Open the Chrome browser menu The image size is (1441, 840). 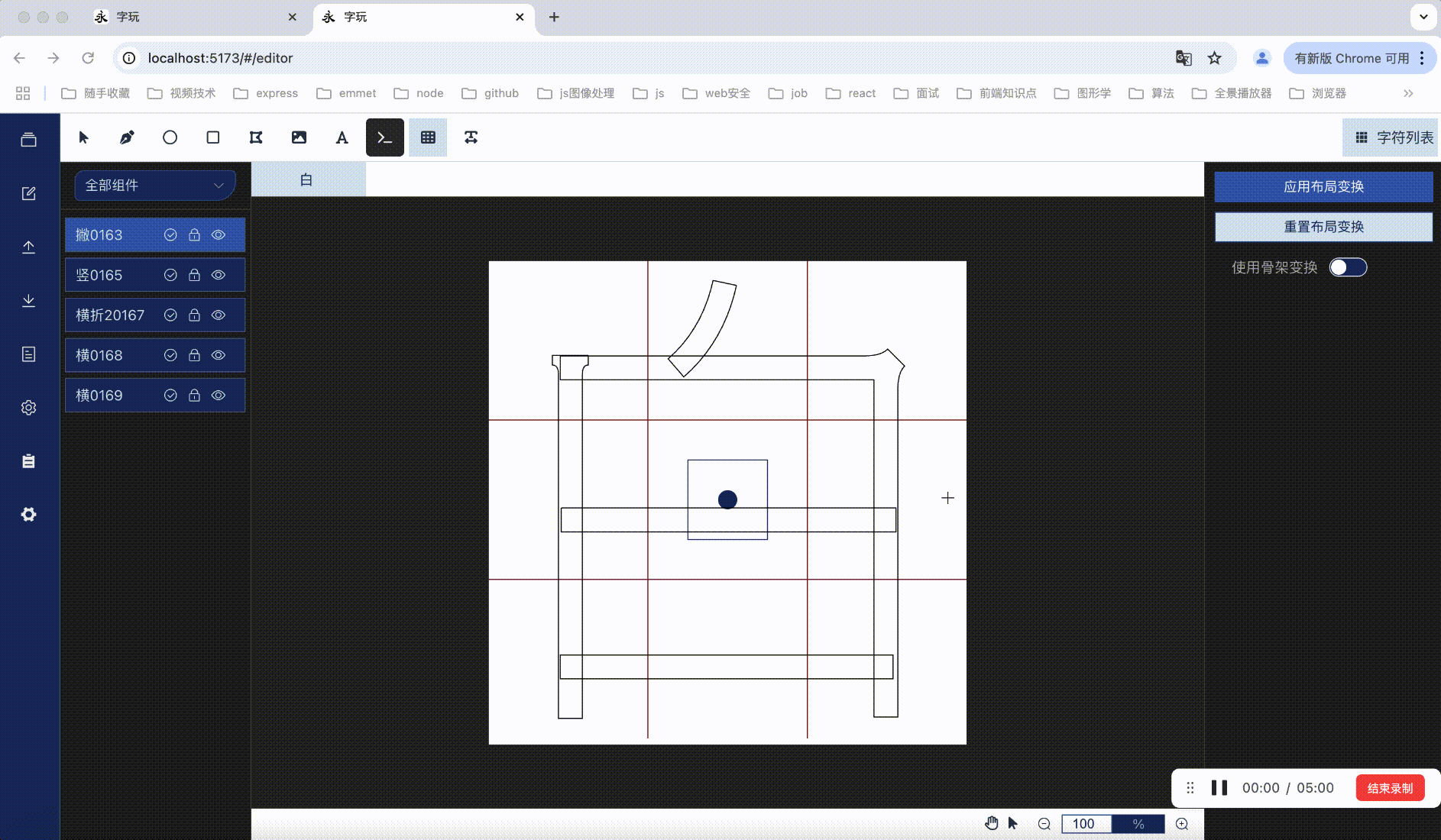[x=1422, y=58]
